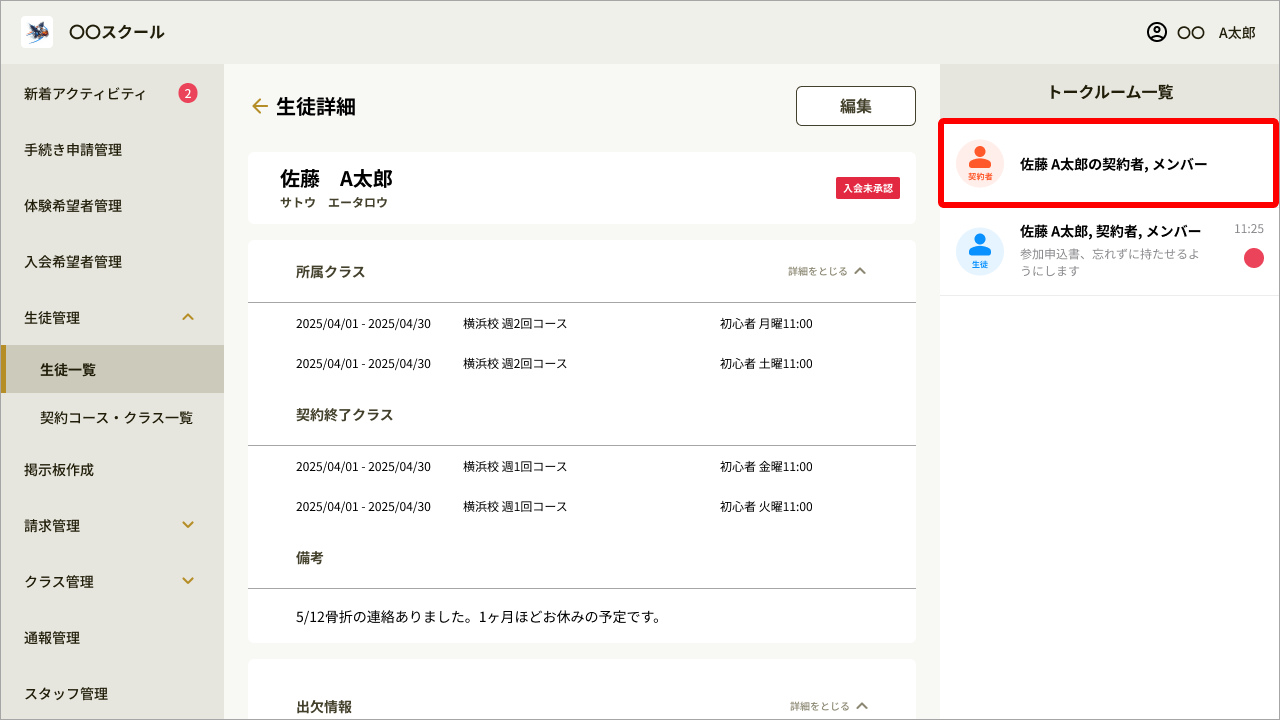Collapse 出欠情報 details with 詳細をとじる
Viewport: 1280px width, 720px height.
[x=829, y=706]
